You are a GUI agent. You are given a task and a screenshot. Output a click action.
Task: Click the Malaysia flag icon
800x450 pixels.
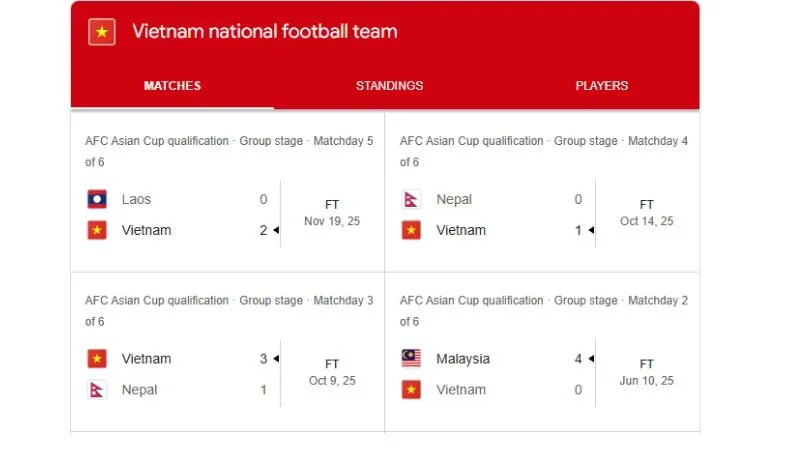tap(411, 358)
